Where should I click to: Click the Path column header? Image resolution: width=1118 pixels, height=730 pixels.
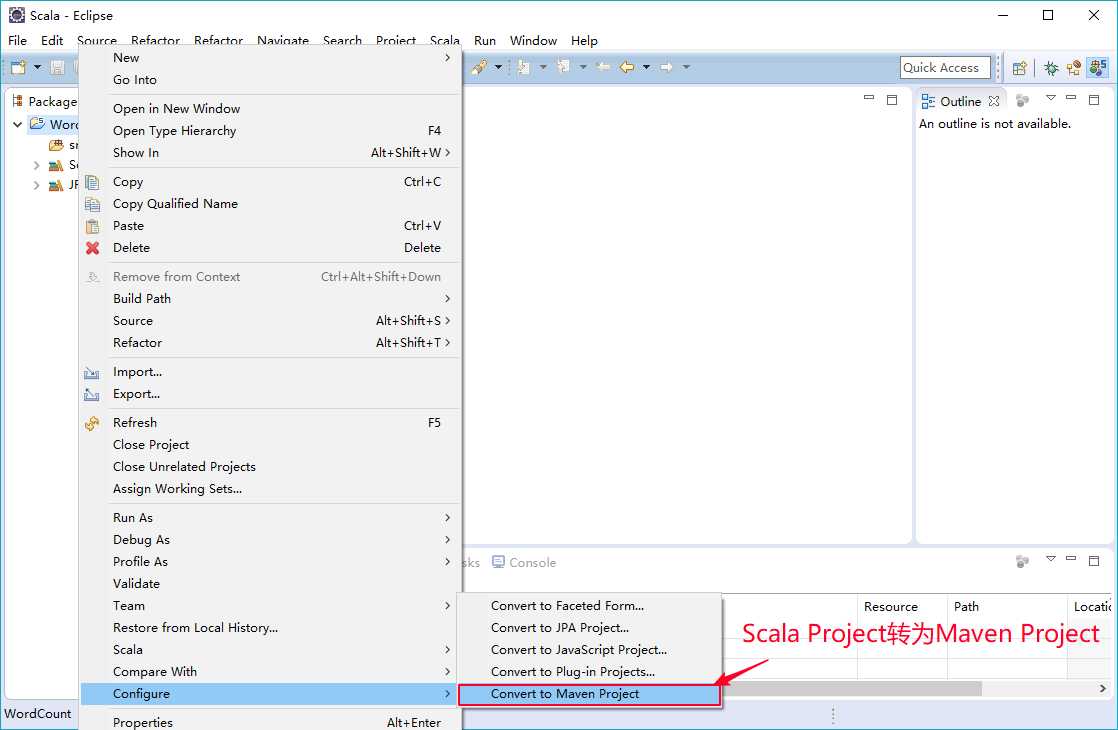pos(1007,607)
